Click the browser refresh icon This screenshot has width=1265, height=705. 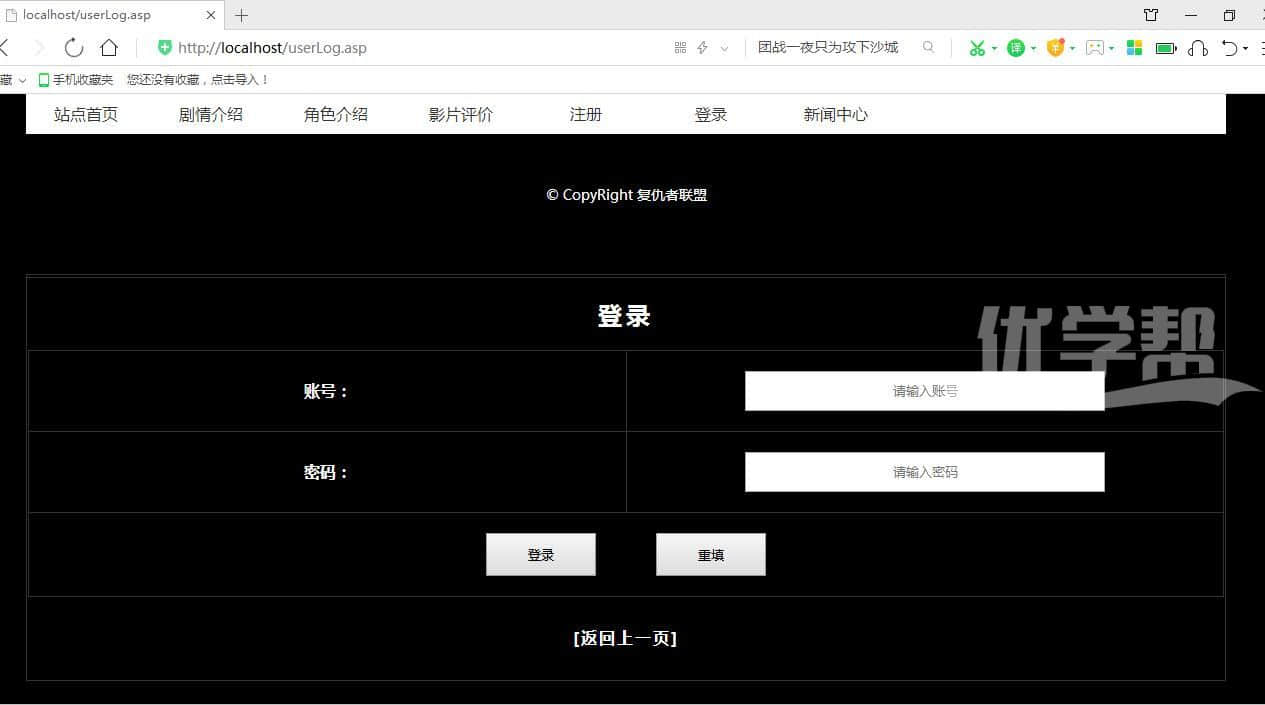pyautogui.click(x=73, y=48)
